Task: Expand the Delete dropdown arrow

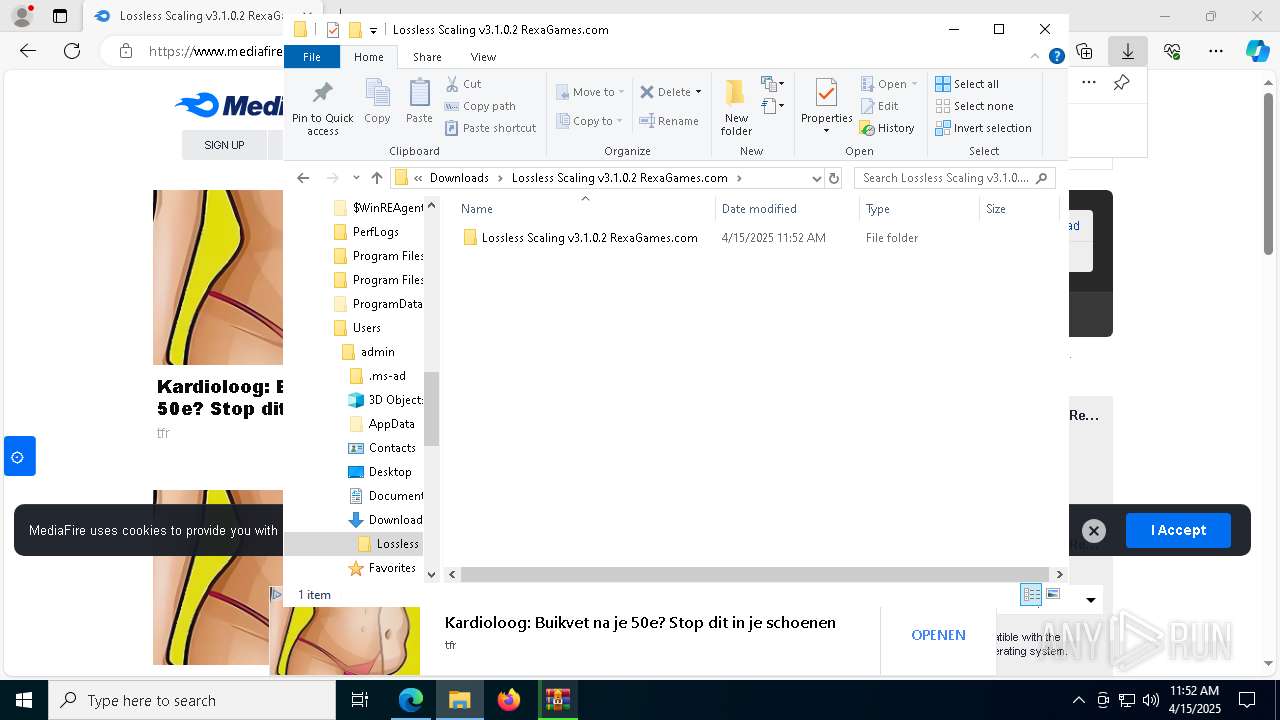Action: click(698, 92)
